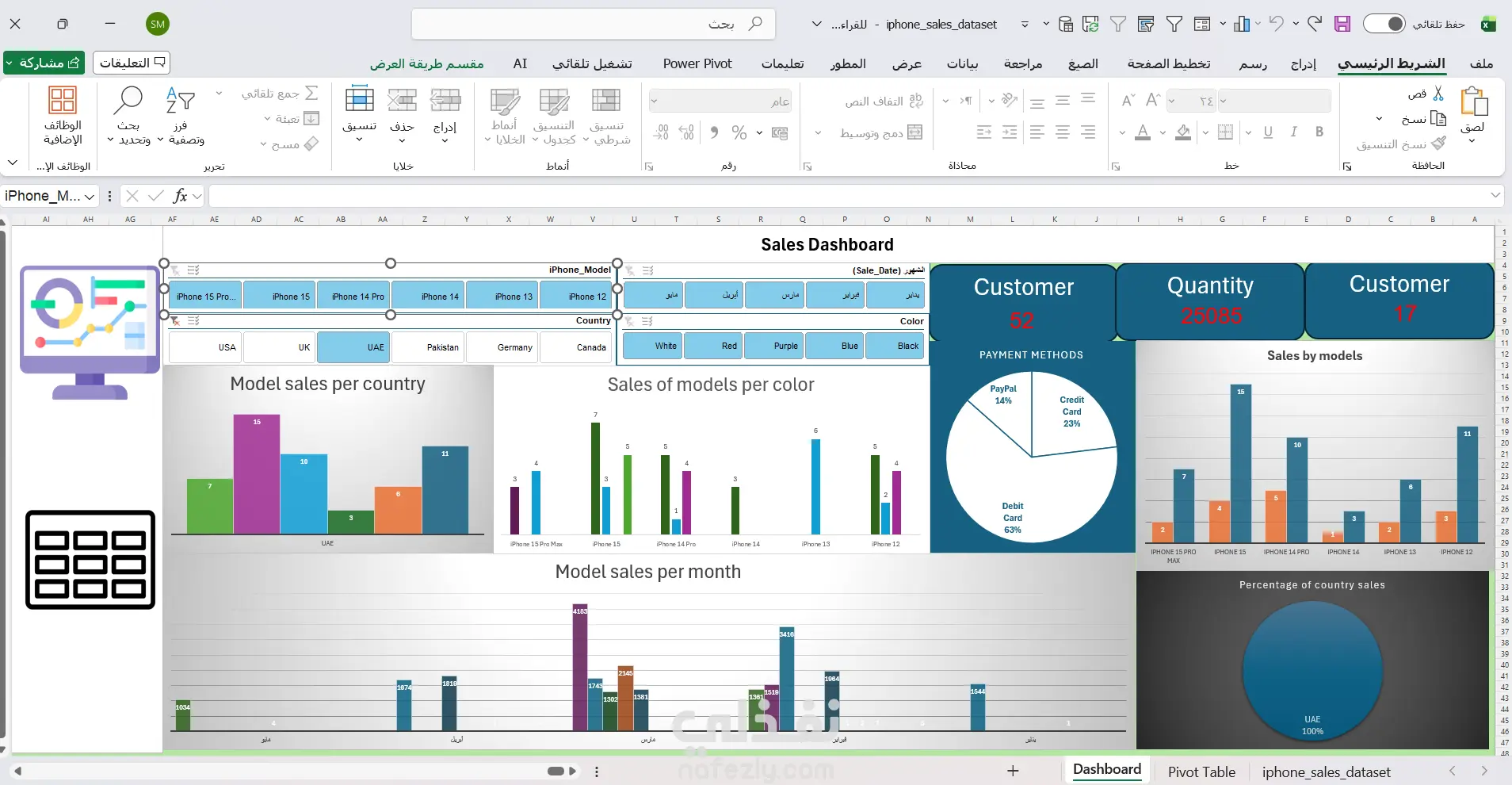This screenshot has width=1512, height=785.
Task: Clear the filter on the Country slicer
Action: 174,321
